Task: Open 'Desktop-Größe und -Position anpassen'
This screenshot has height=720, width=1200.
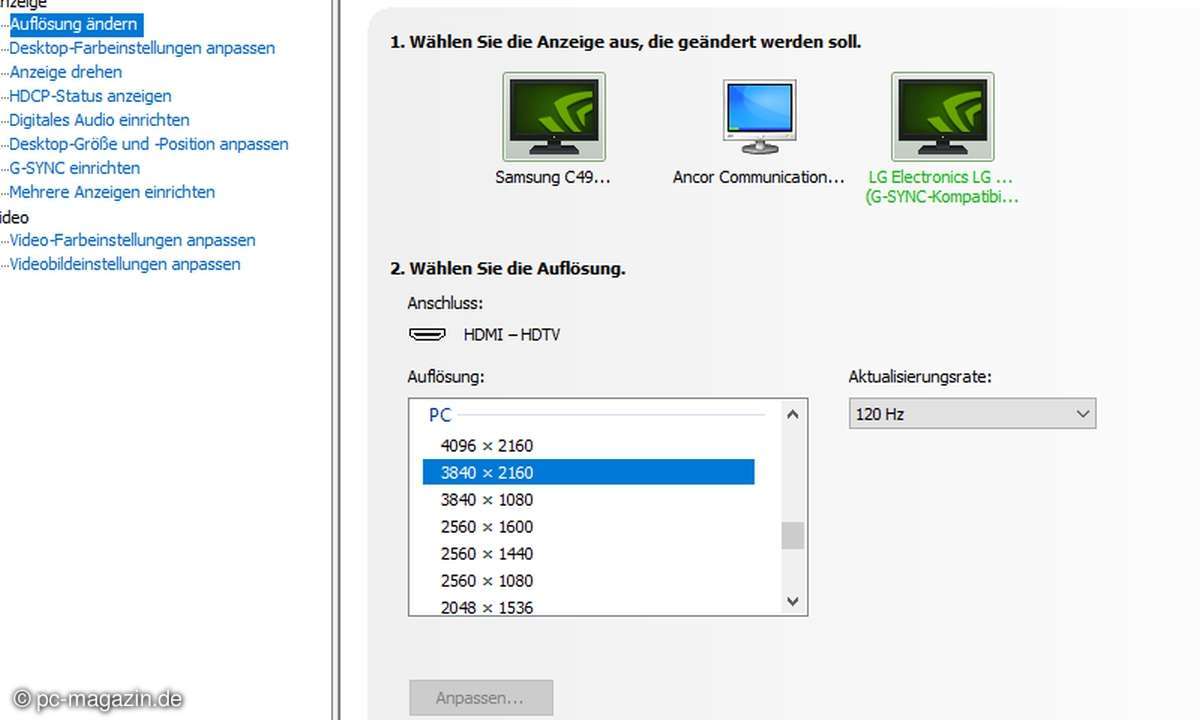Action: click(149, 144)
